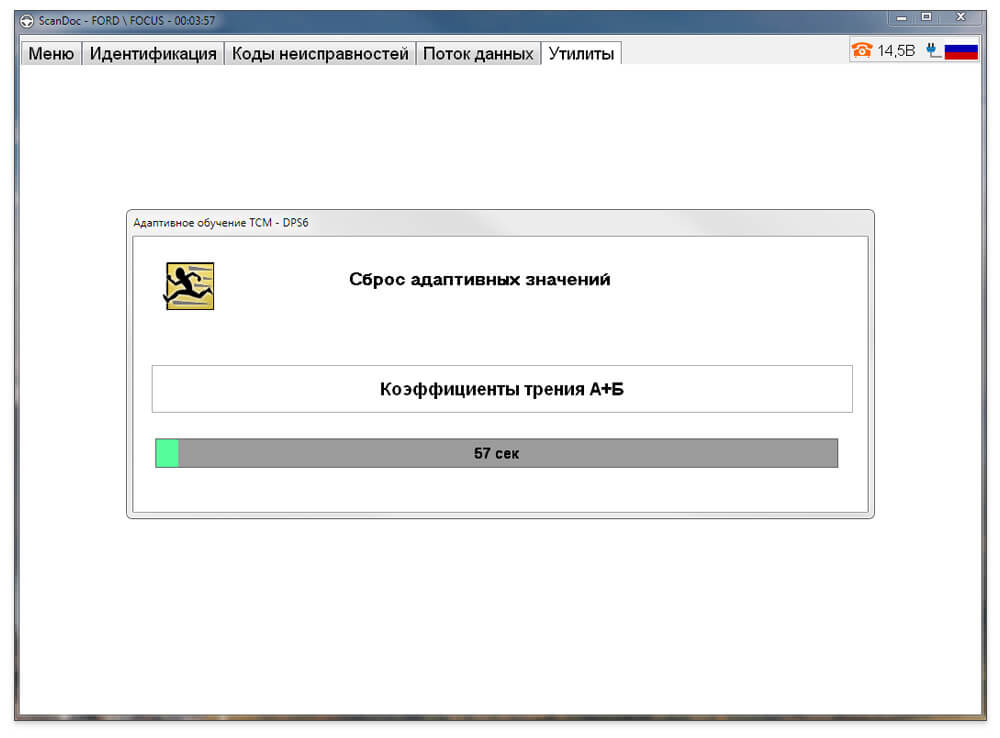Viewport: 1000px width, 738px height.
Task: Select the Утилиты tab
Action: (581, 54)
